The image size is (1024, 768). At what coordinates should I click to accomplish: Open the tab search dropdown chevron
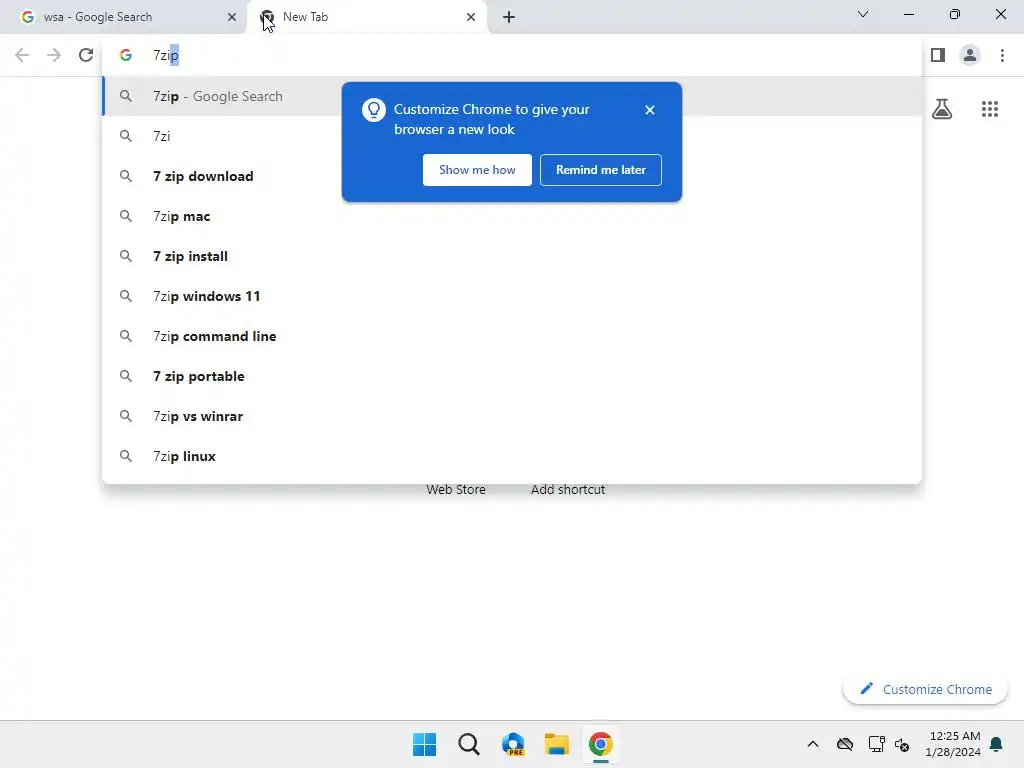[x=863, y=14]
